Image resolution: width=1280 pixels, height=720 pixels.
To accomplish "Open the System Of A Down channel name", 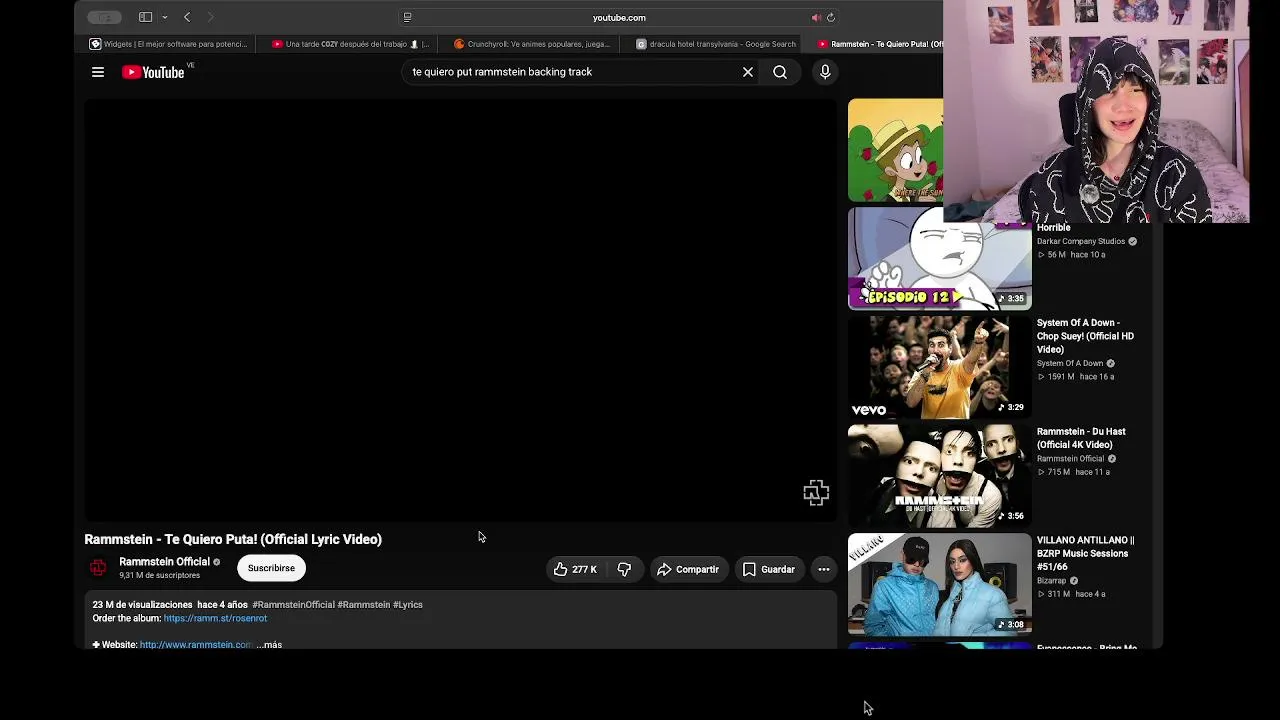I will (x=1070, y=364).
